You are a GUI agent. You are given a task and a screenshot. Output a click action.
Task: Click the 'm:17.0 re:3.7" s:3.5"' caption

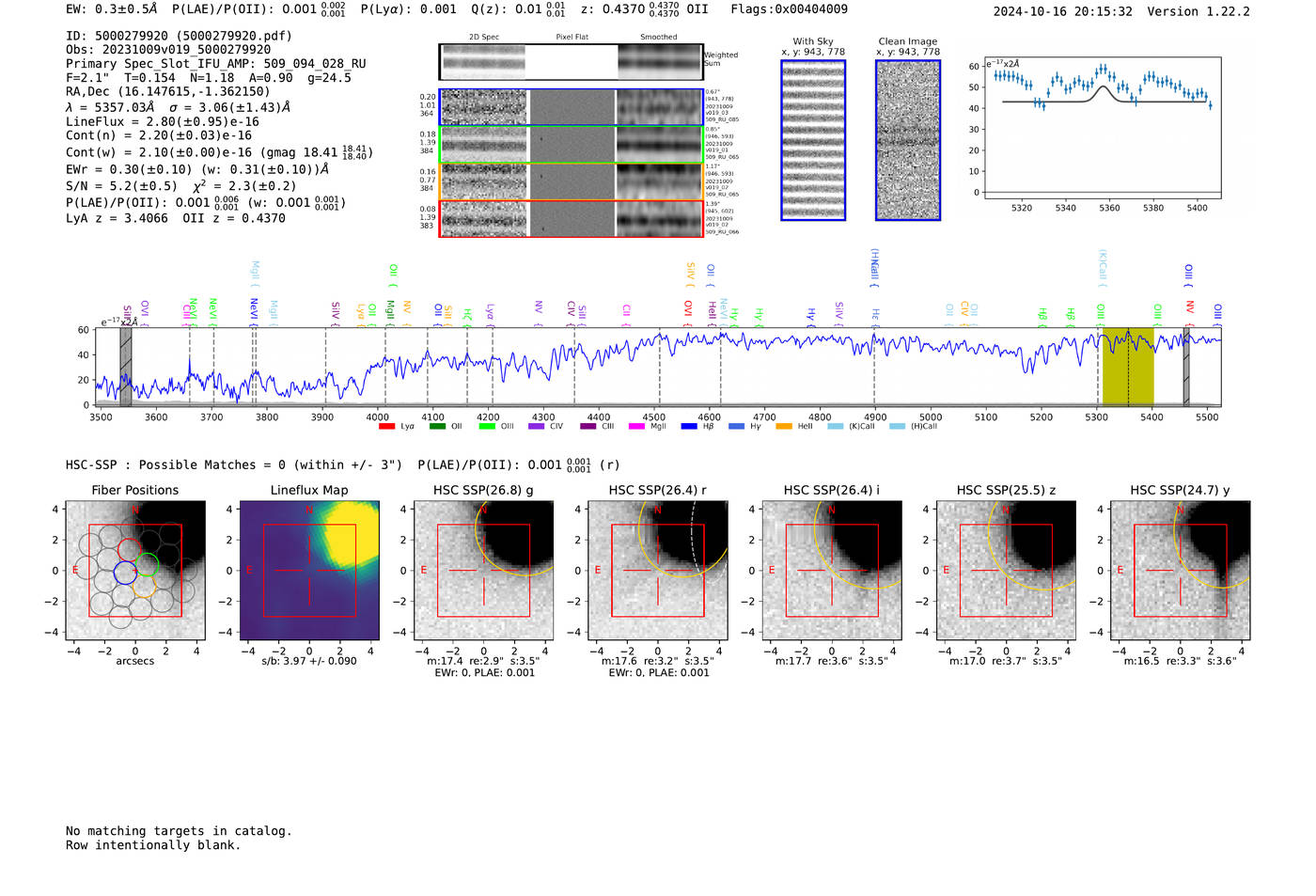point(1006,661)
